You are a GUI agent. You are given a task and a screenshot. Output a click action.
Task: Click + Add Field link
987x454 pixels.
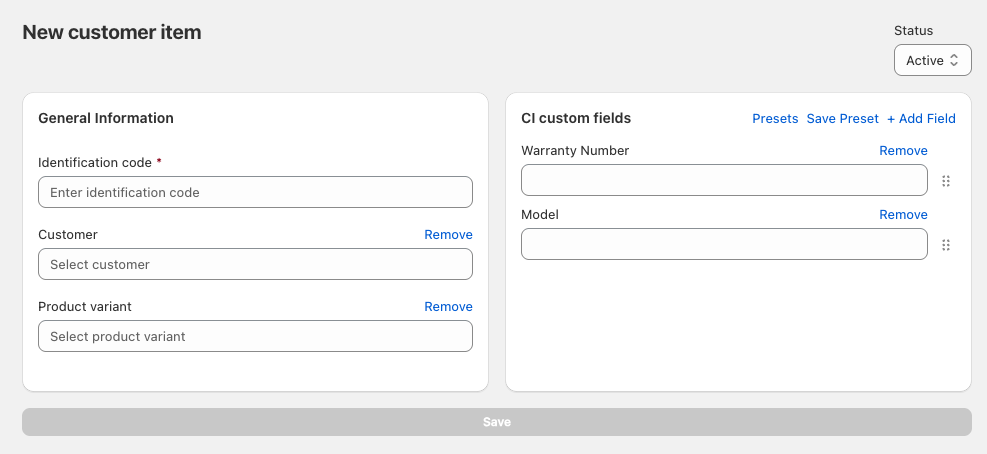coord(921,119)
